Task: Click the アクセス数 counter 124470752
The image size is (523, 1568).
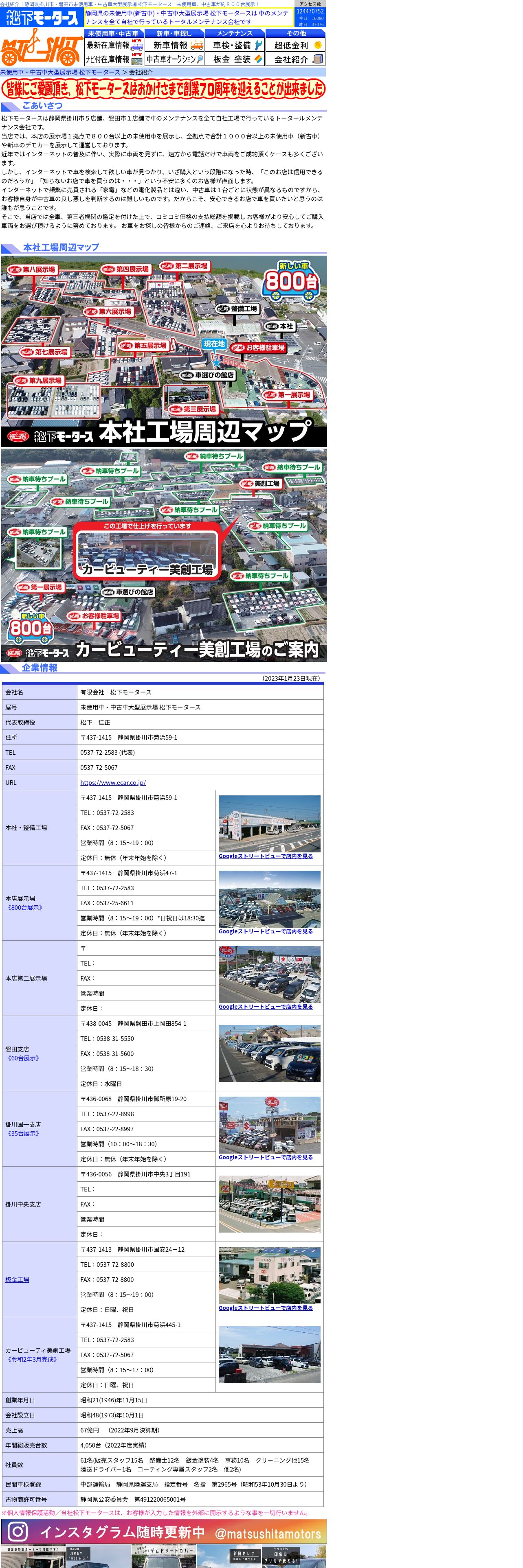Action: (310, 11)
